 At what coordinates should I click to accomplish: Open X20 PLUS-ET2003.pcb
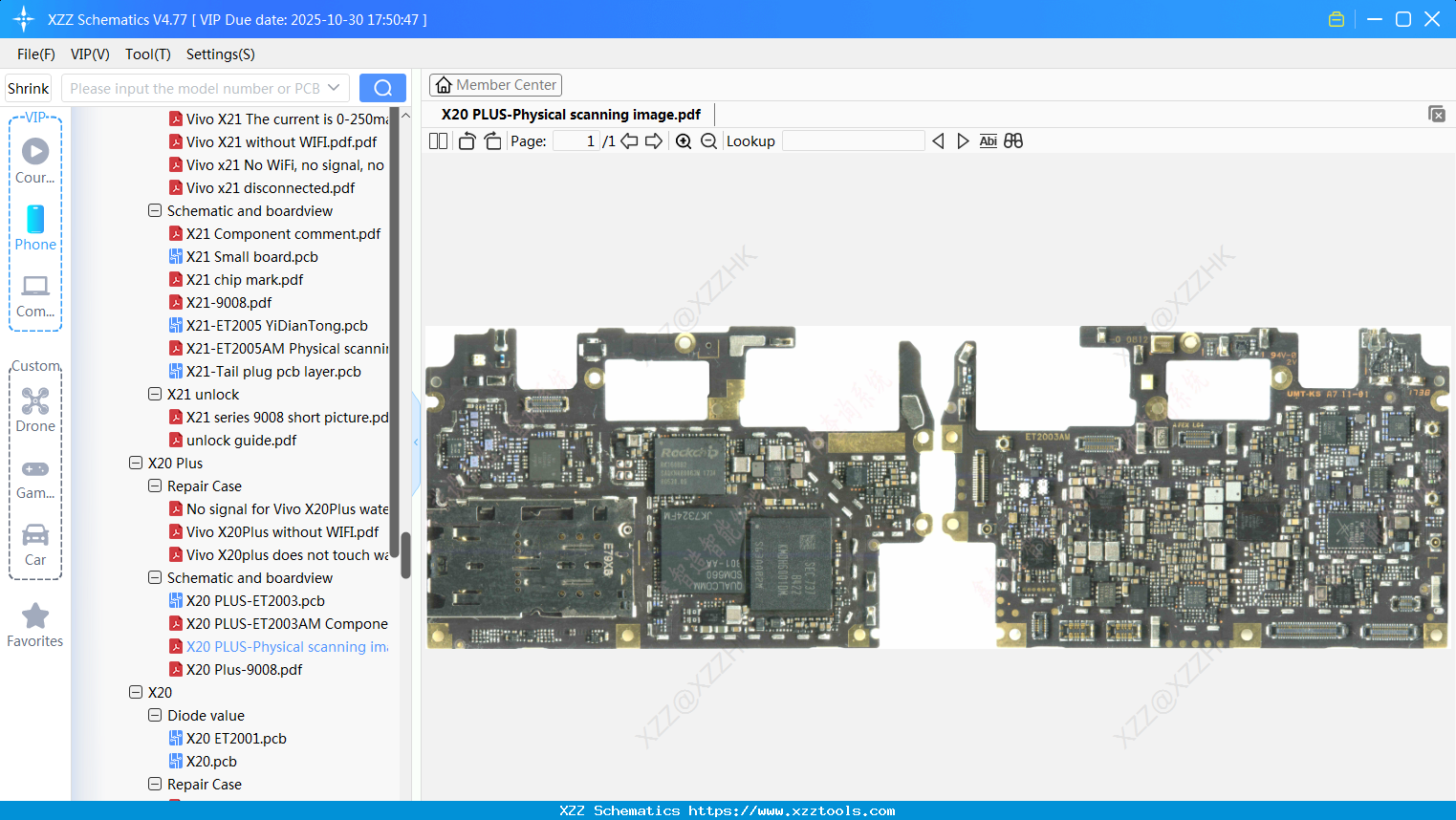point(255,600)
